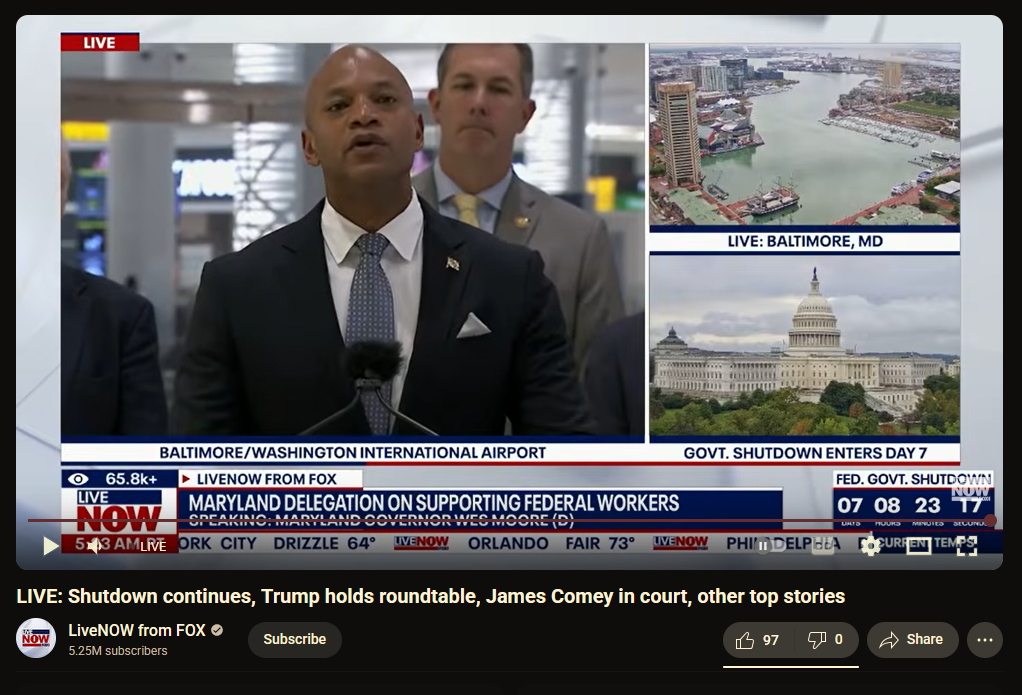Toggle the autoplay switch

pyautogui.click(x=765, y=546)
